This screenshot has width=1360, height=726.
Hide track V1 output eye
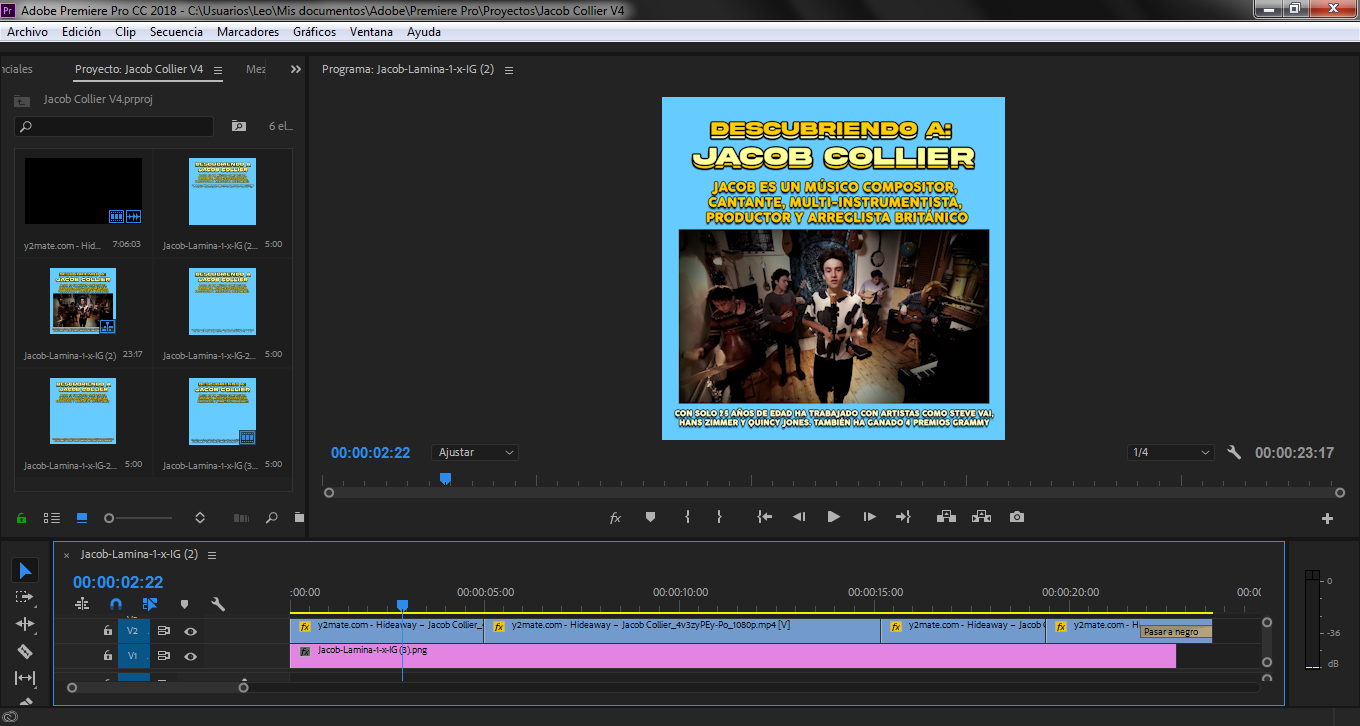coord(190,656)
